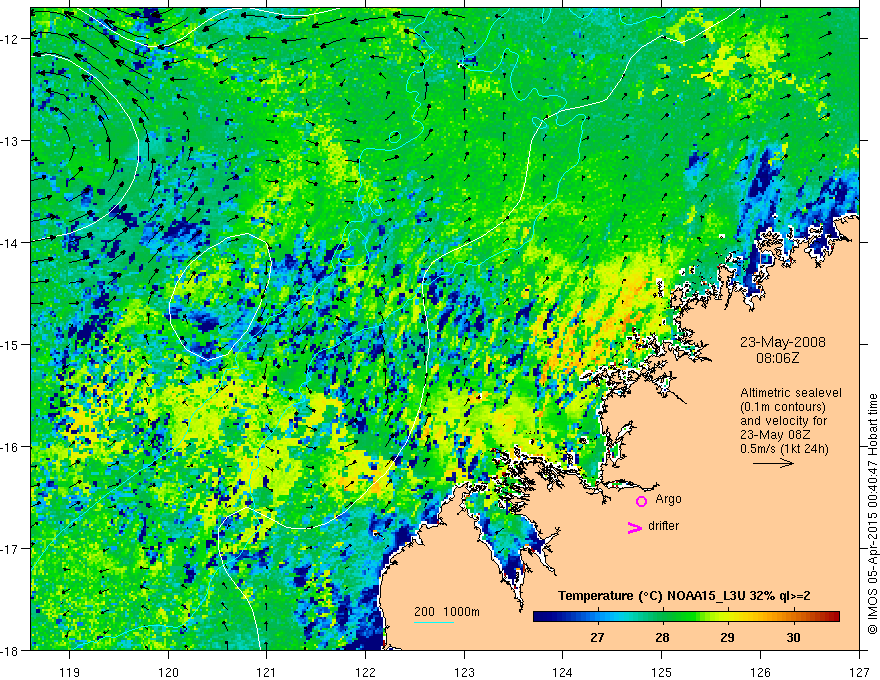Click latitude axis label -14
The height and width of the screenshot is (680, 880).
(9, 243)
